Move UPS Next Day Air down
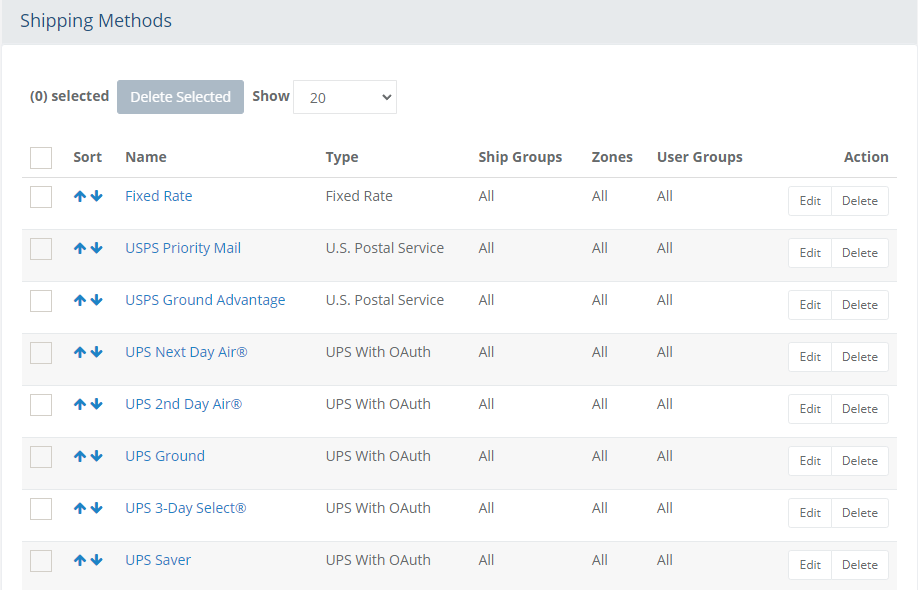The height and width of the screenshot is (590, 918). click(x=97, y=352)
